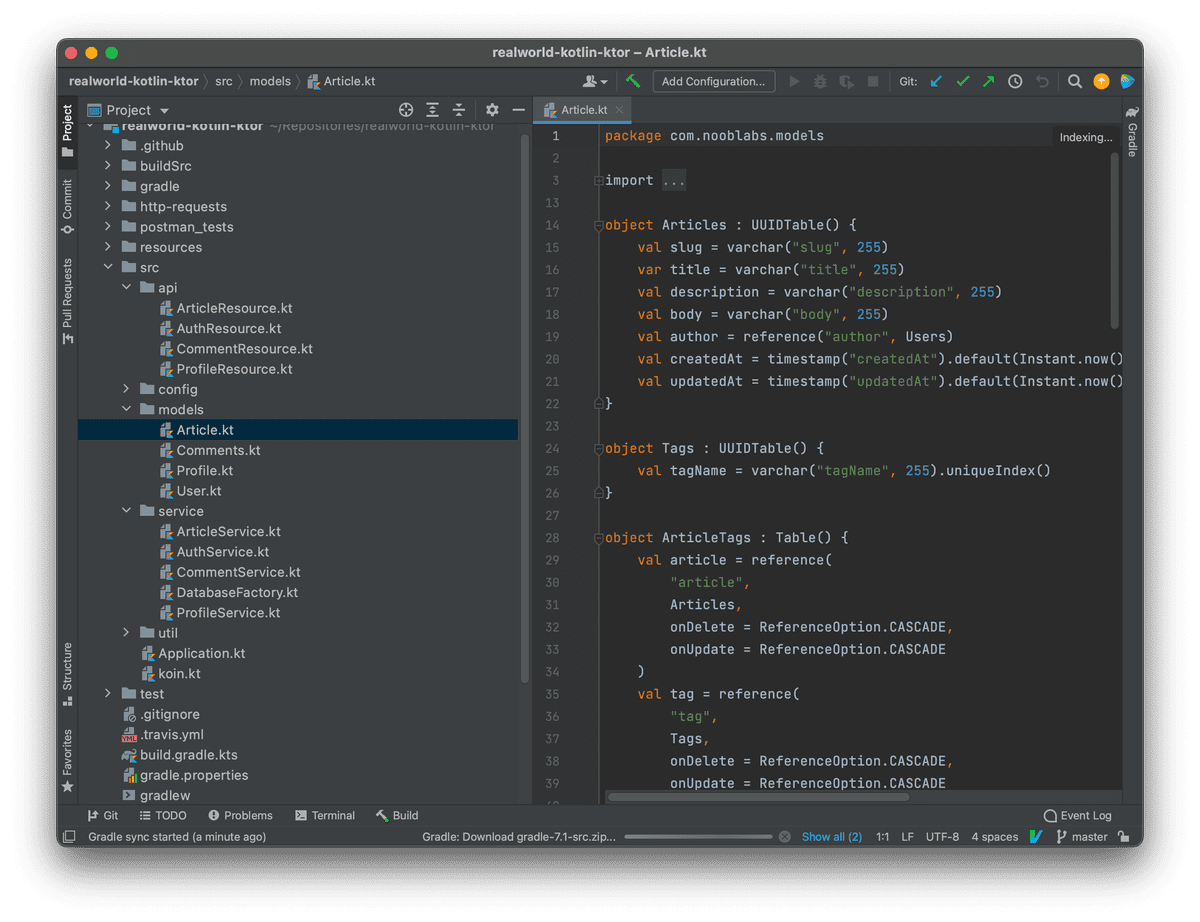Open the Terminal tab

point(324,815)
